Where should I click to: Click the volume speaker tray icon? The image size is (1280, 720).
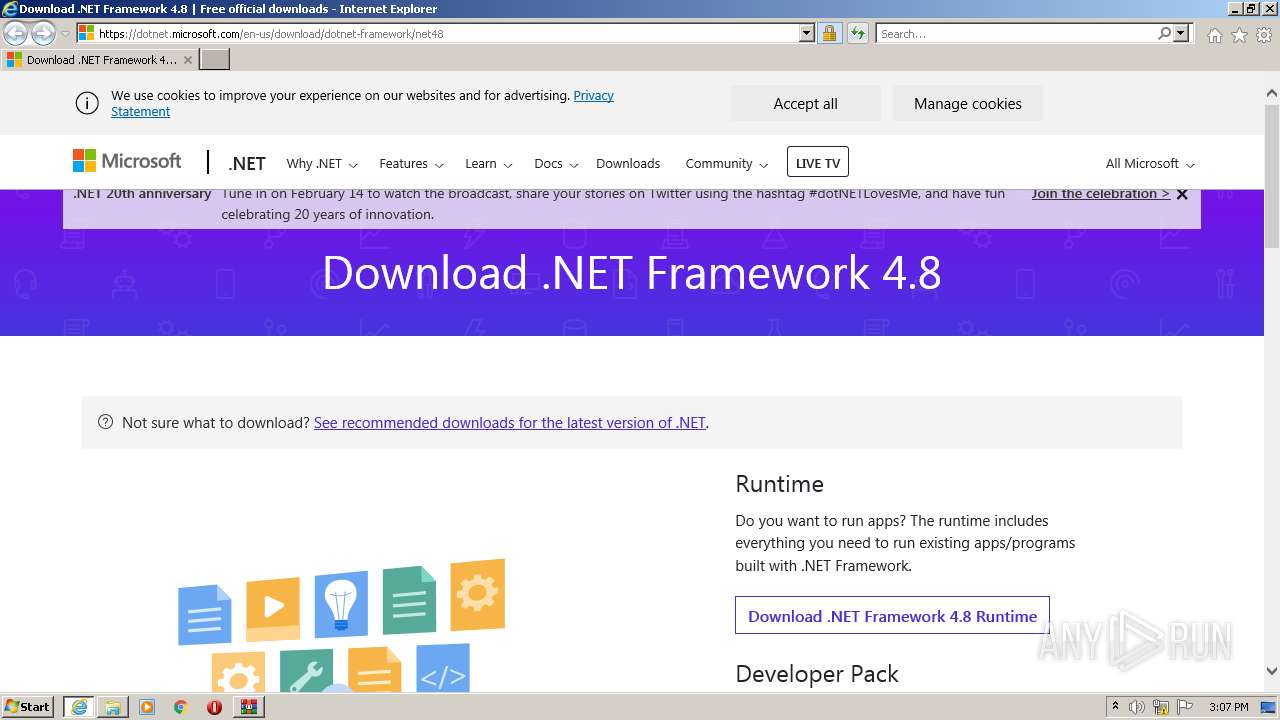point(1137,707)
